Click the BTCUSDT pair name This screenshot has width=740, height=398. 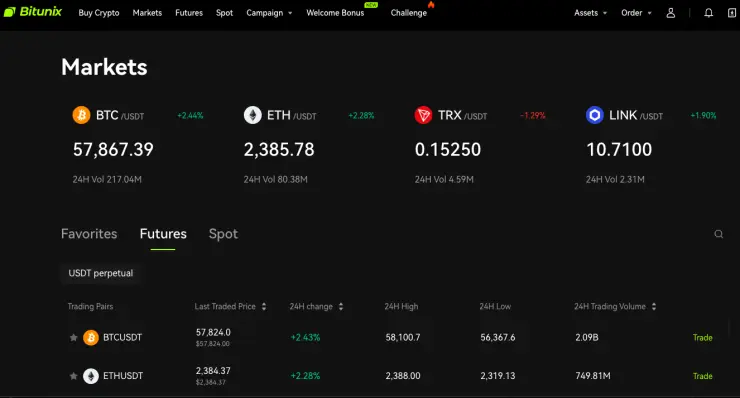(122, 338)
